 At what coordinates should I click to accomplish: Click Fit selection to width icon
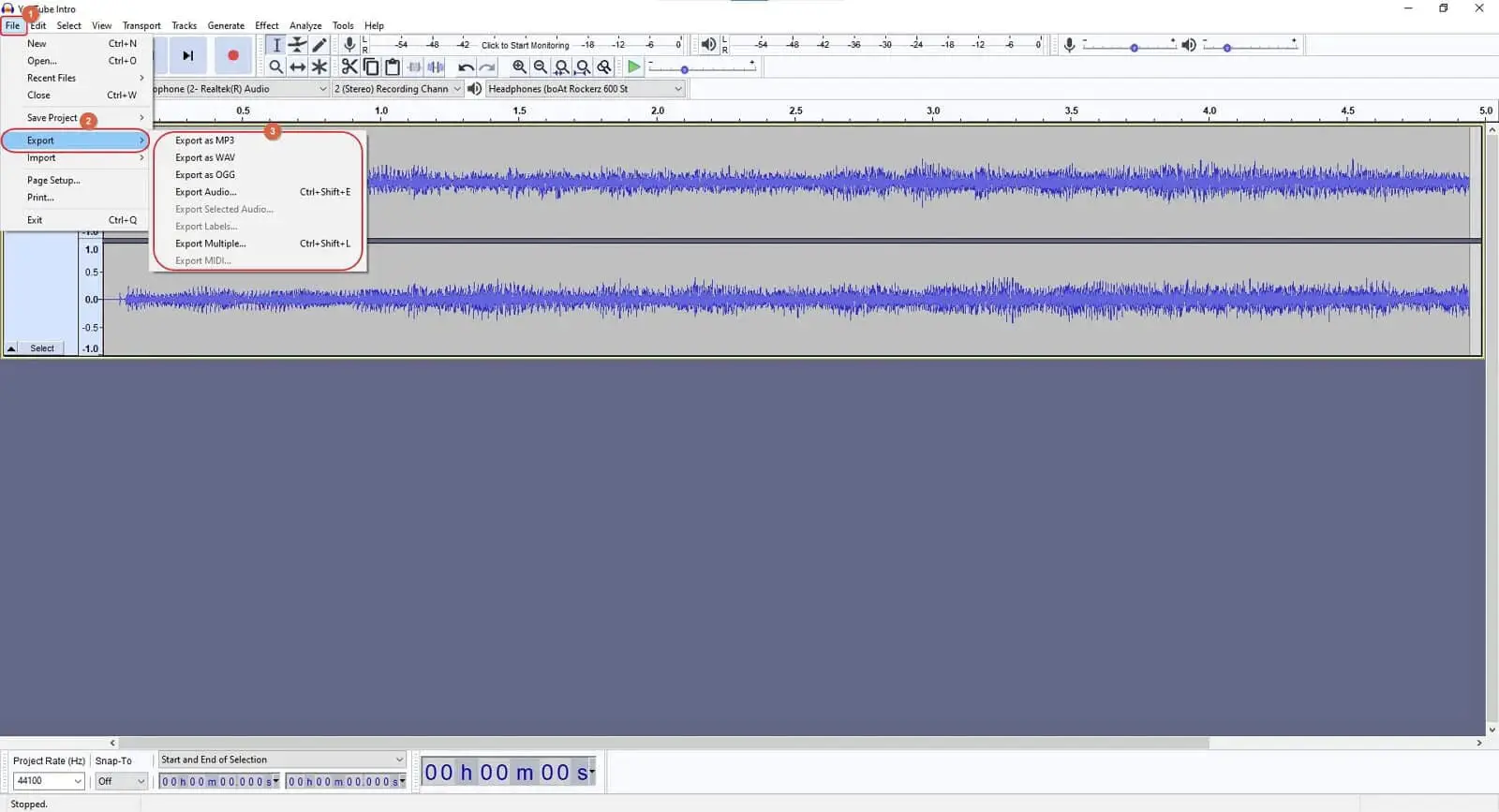pos(562,66)
